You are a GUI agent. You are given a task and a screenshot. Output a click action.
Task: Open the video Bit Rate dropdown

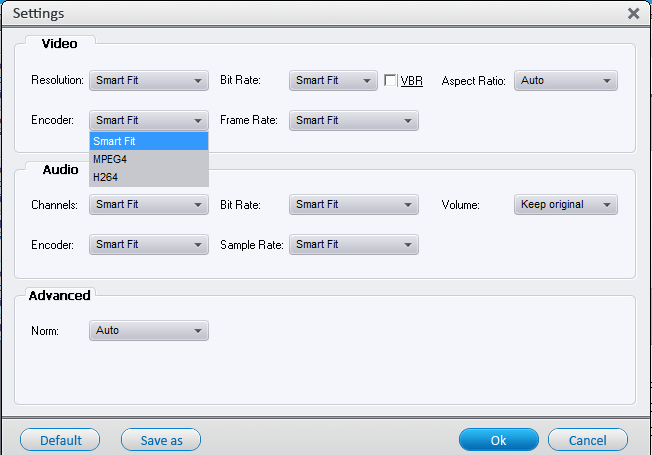click(x=332, y=81)
